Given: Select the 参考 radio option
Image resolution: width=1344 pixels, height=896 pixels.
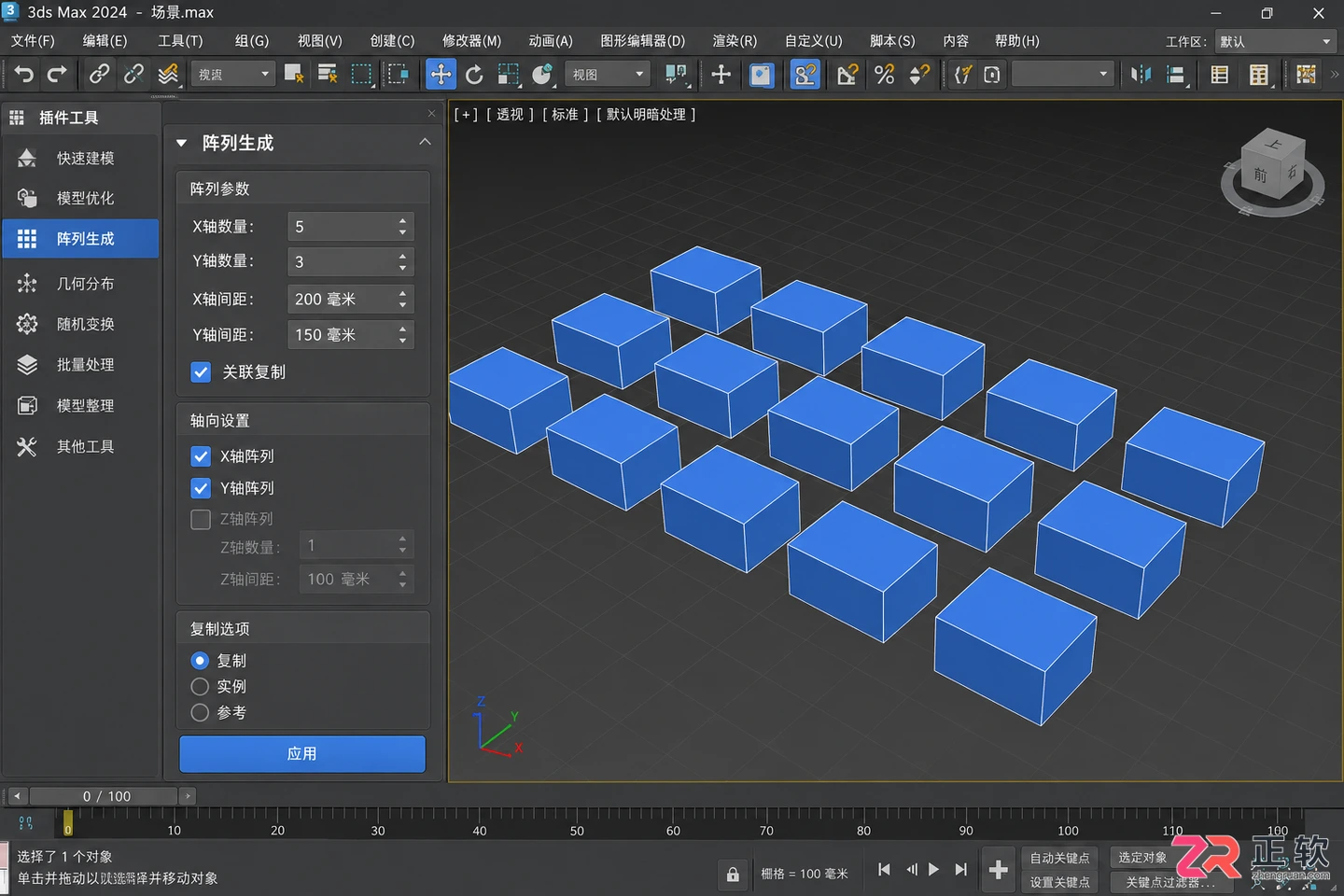Looking at the screenshot, I should click(x=200, y=713).
